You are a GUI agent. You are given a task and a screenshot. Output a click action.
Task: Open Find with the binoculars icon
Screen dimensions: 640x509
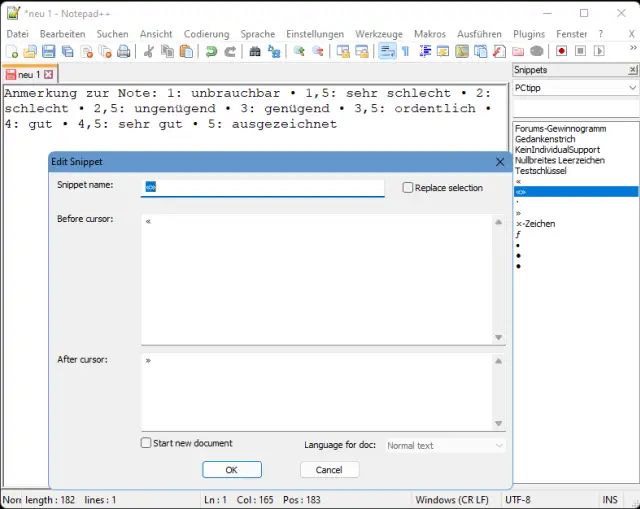(x=255, y=51)
